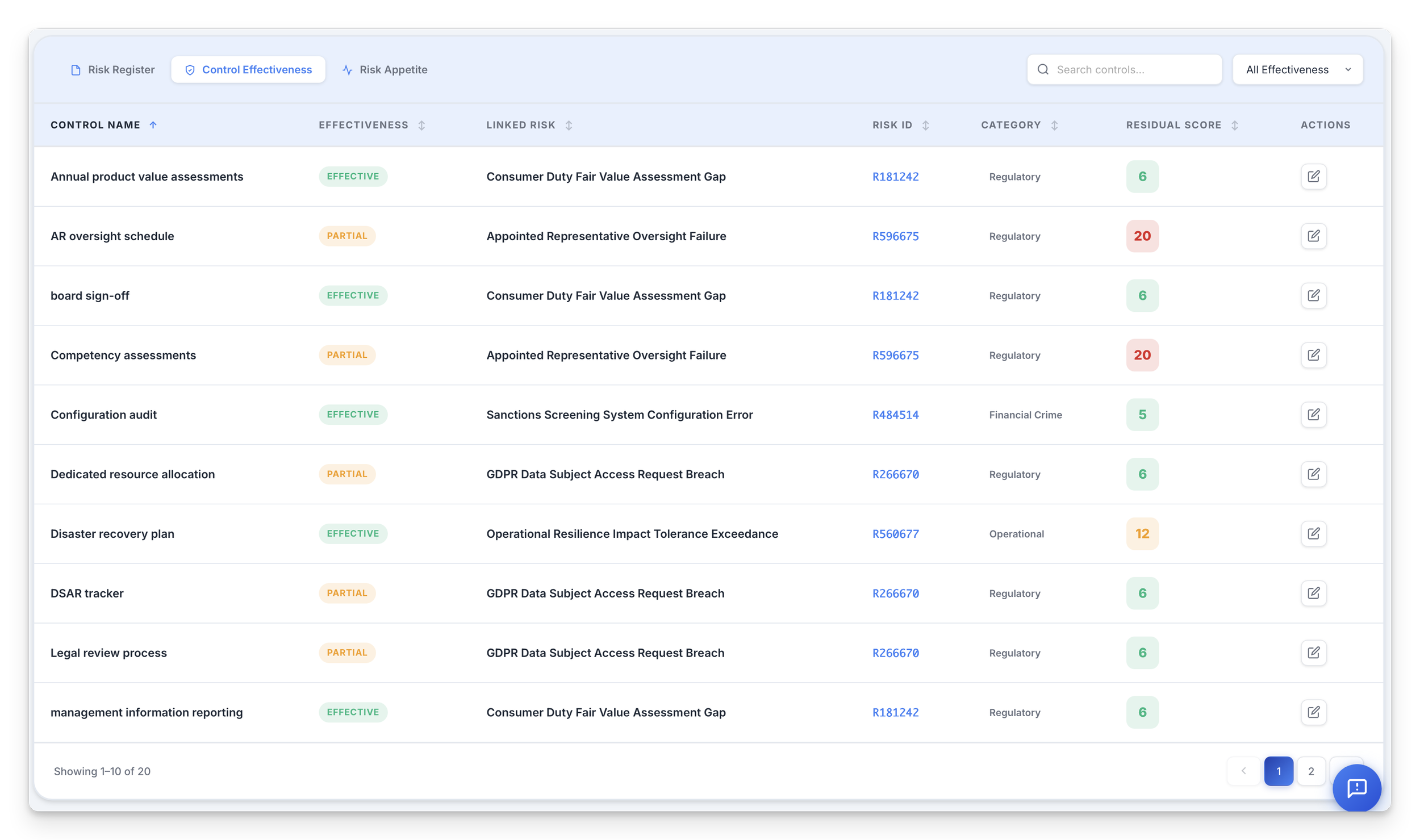Edit the Legal review process control
Viewport: 1420px width, 840px height.
point(1314,652)
